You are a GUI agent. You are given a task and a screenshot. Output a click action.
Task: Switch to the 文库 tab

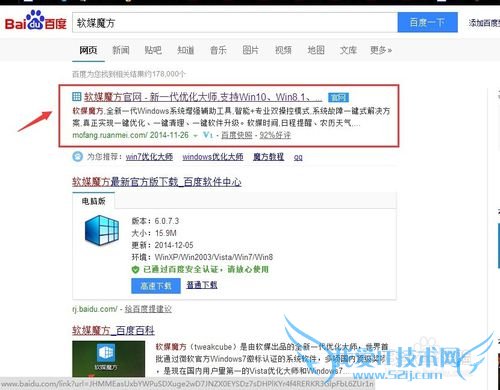[348, 50]
